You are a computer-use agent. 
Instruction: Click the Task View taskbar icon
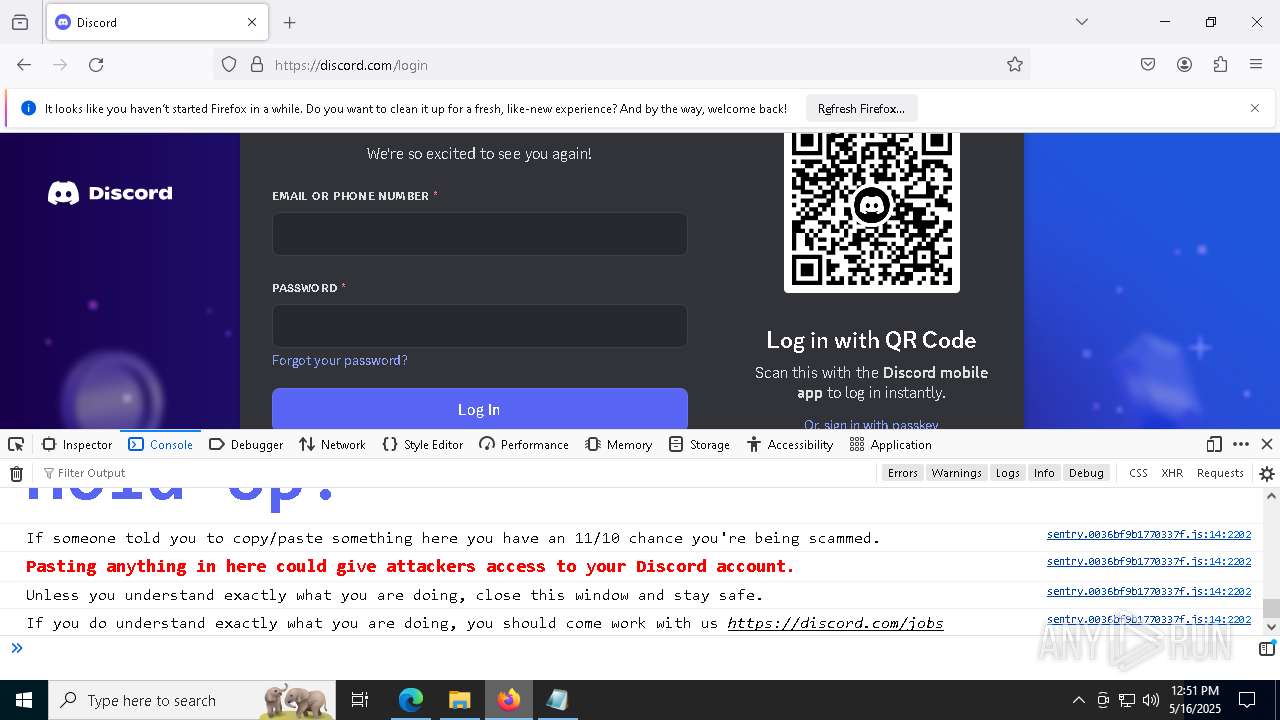point(360,700)
